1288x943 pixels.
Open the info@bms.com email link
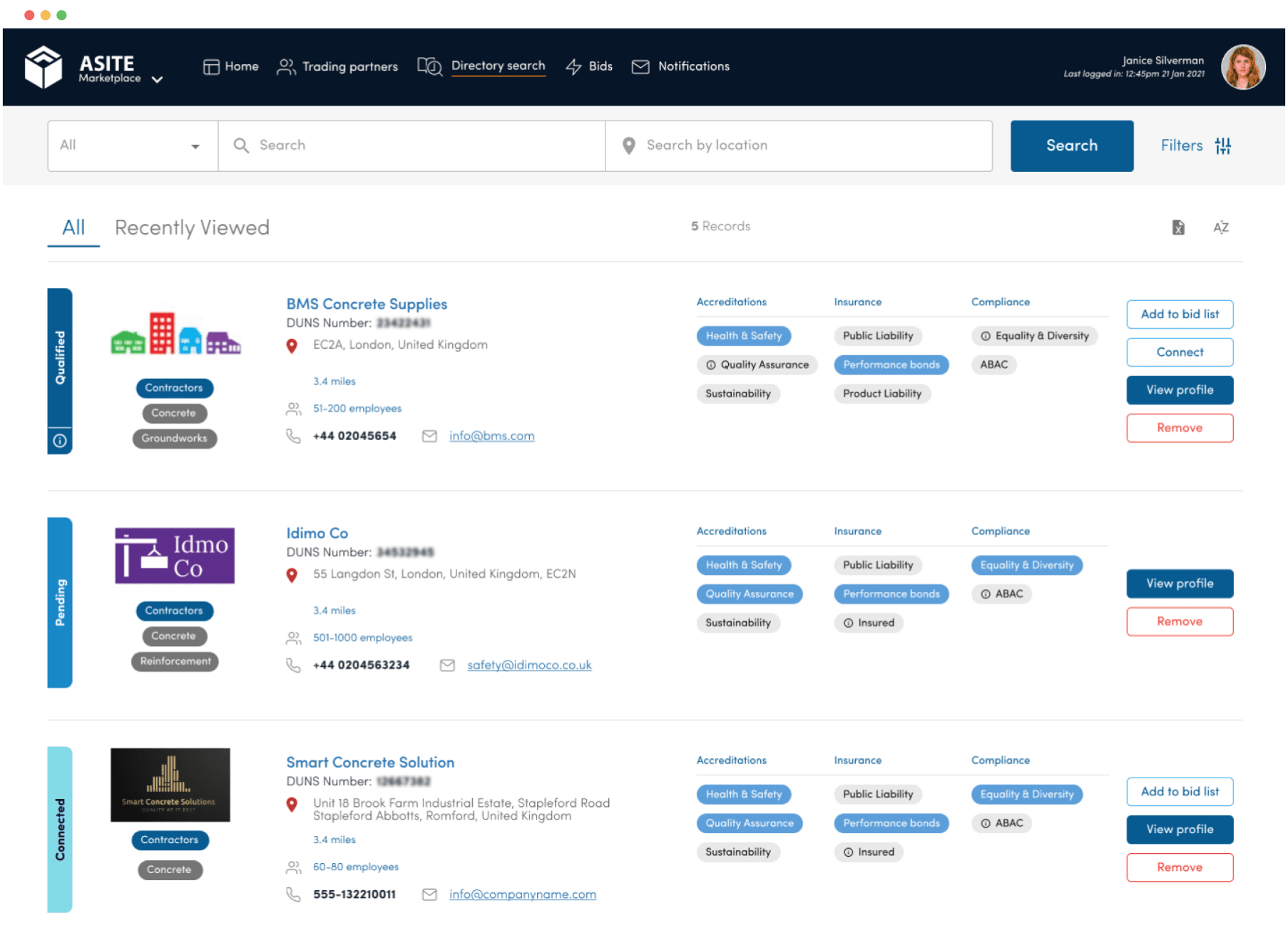tap(491, 435)
